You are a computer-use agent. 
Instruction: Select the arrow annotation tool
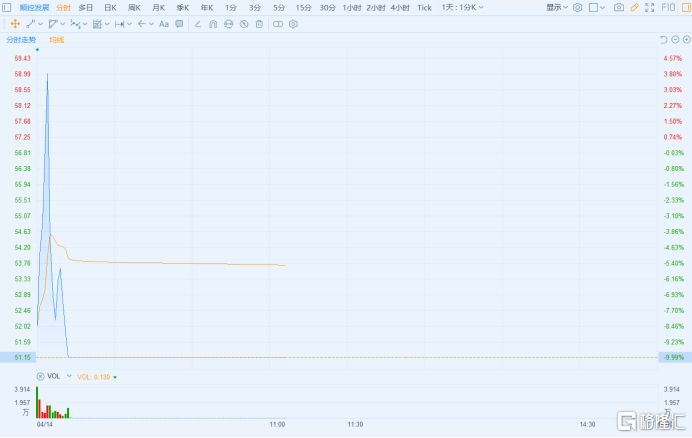tap(141, 24)
